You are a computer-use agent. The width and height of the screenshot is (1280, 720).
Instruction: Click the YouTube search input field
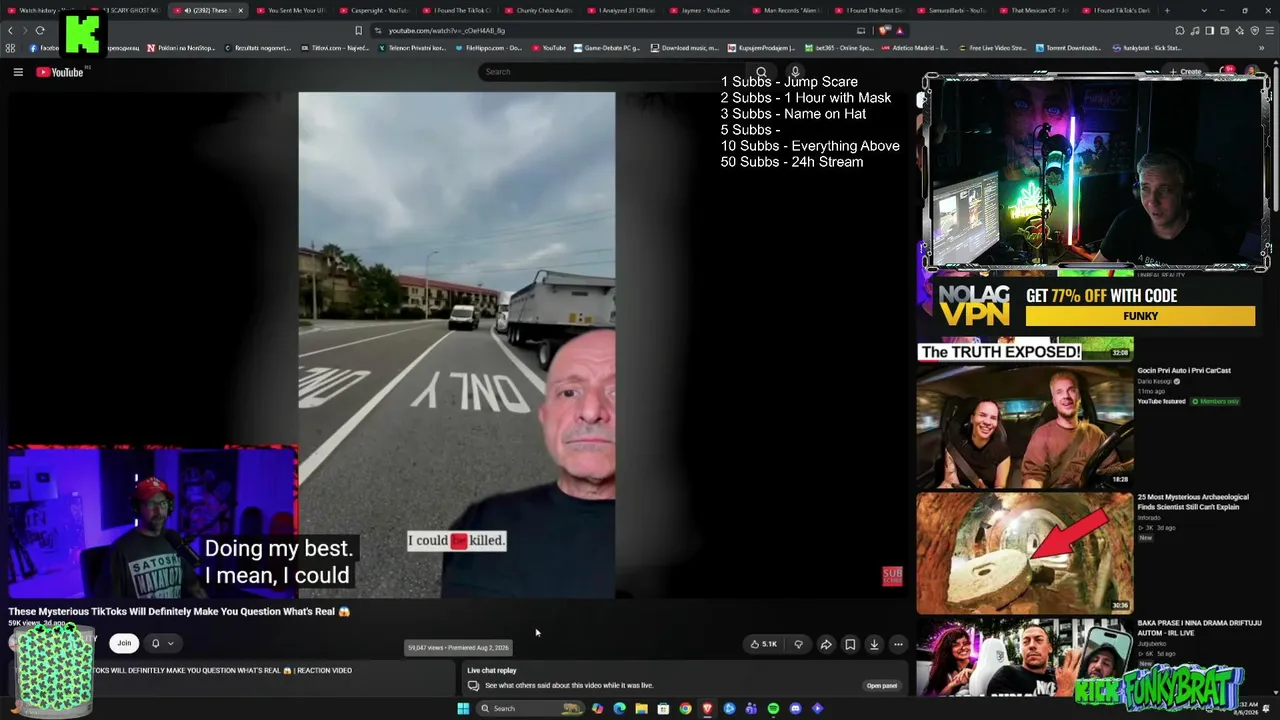point(614,72)
